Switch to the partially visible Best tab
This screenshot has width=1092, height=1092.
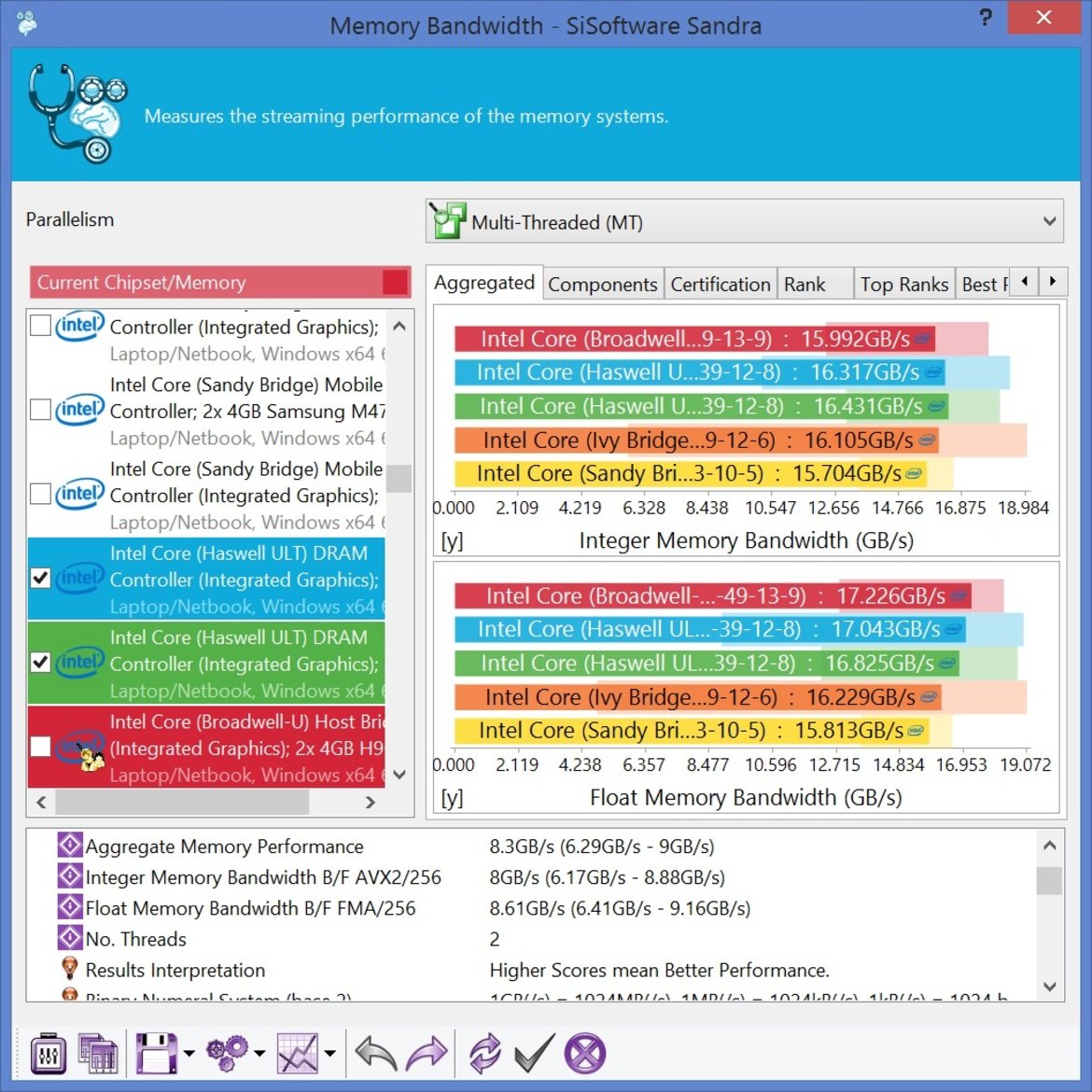pyautogui.click(x=983, y=284)
